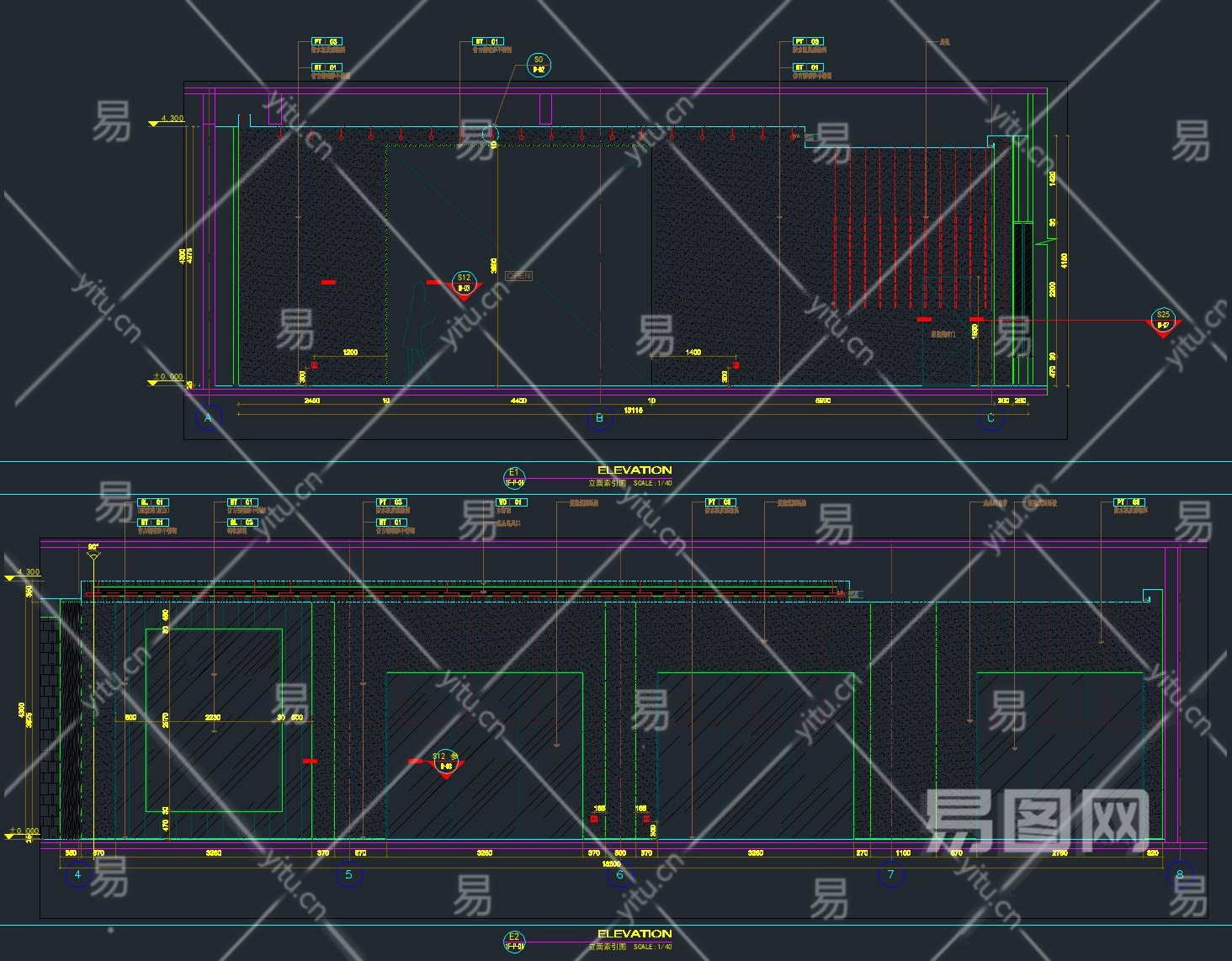Select the E1 drawing title tag
The height and width of the screenshot is (961, 1232).
pyautogui.click(x=514, y=477)
